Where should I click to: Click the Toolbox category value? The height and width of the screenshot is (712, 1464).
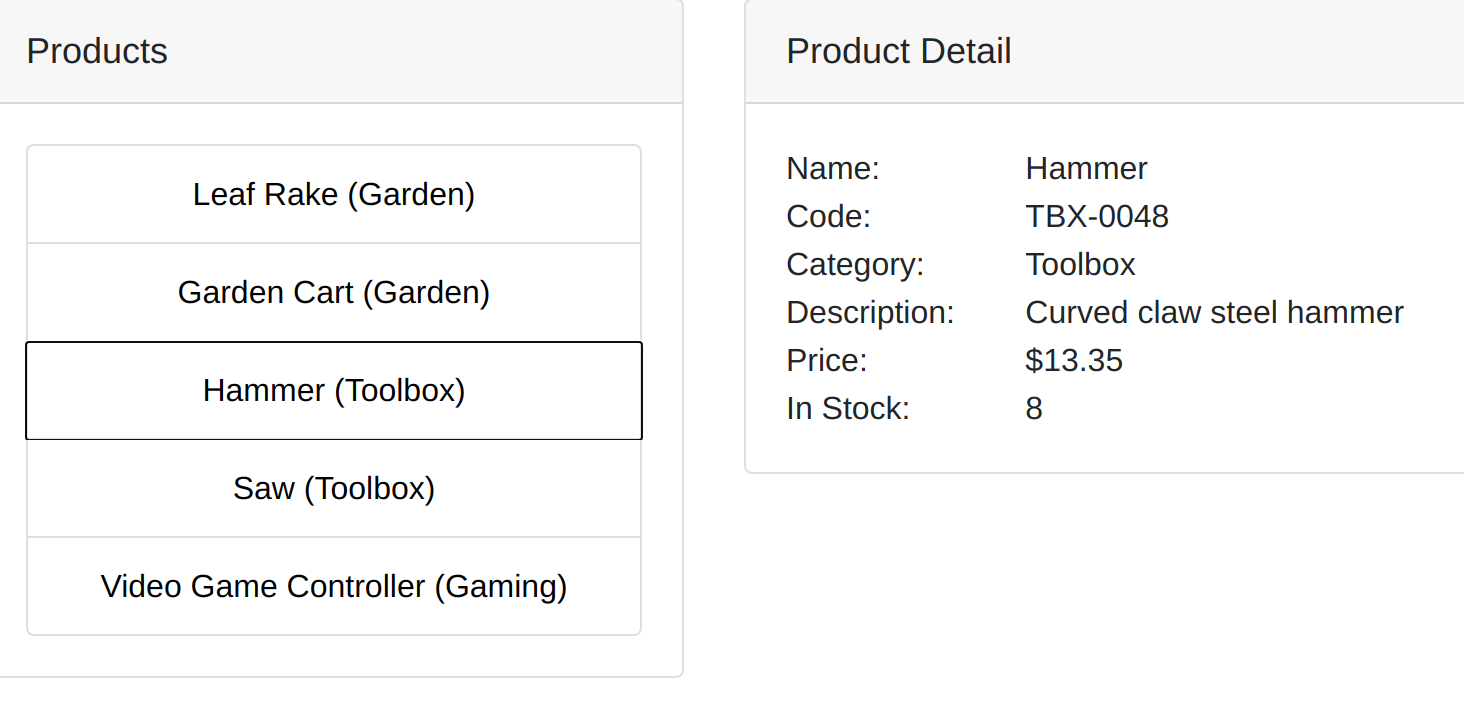click(x=1080, y=264)
